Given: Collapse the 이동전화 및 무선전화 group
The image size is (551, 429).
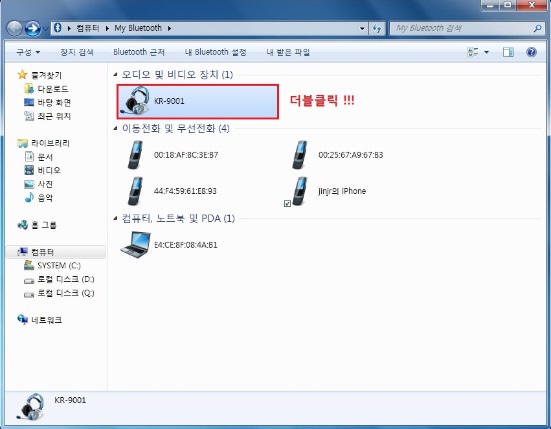Looking at the screenshot, I should pyautogui.click(x=115, y=129).
